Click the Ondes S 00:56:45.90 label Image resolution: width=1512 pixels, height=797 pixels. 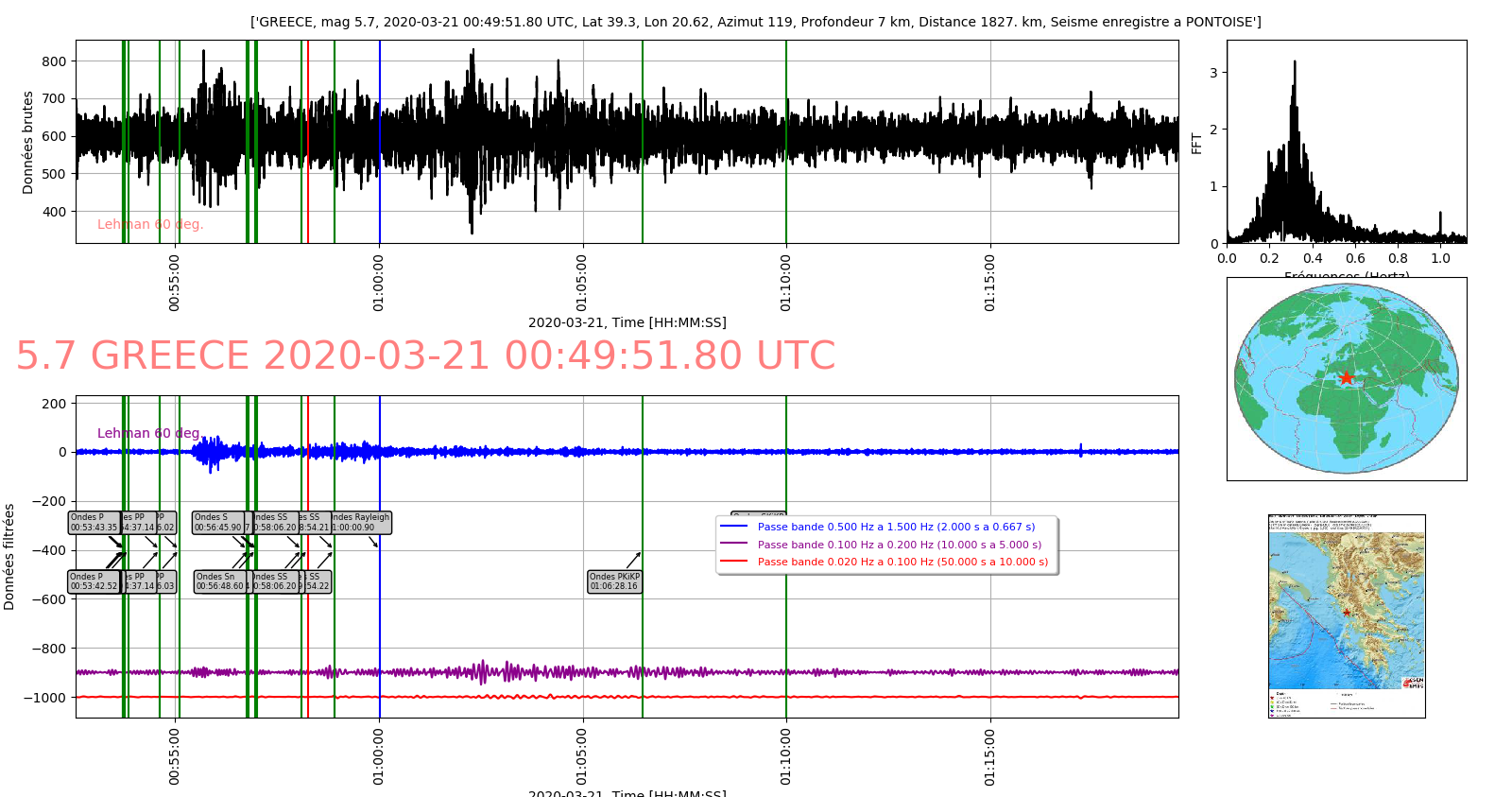[x=217, y=523]
